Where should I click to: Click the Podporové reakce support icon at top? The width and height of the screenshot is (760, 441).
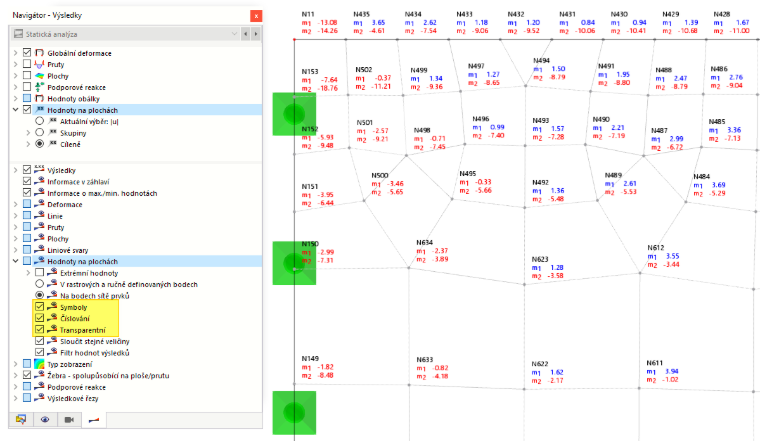39,87
